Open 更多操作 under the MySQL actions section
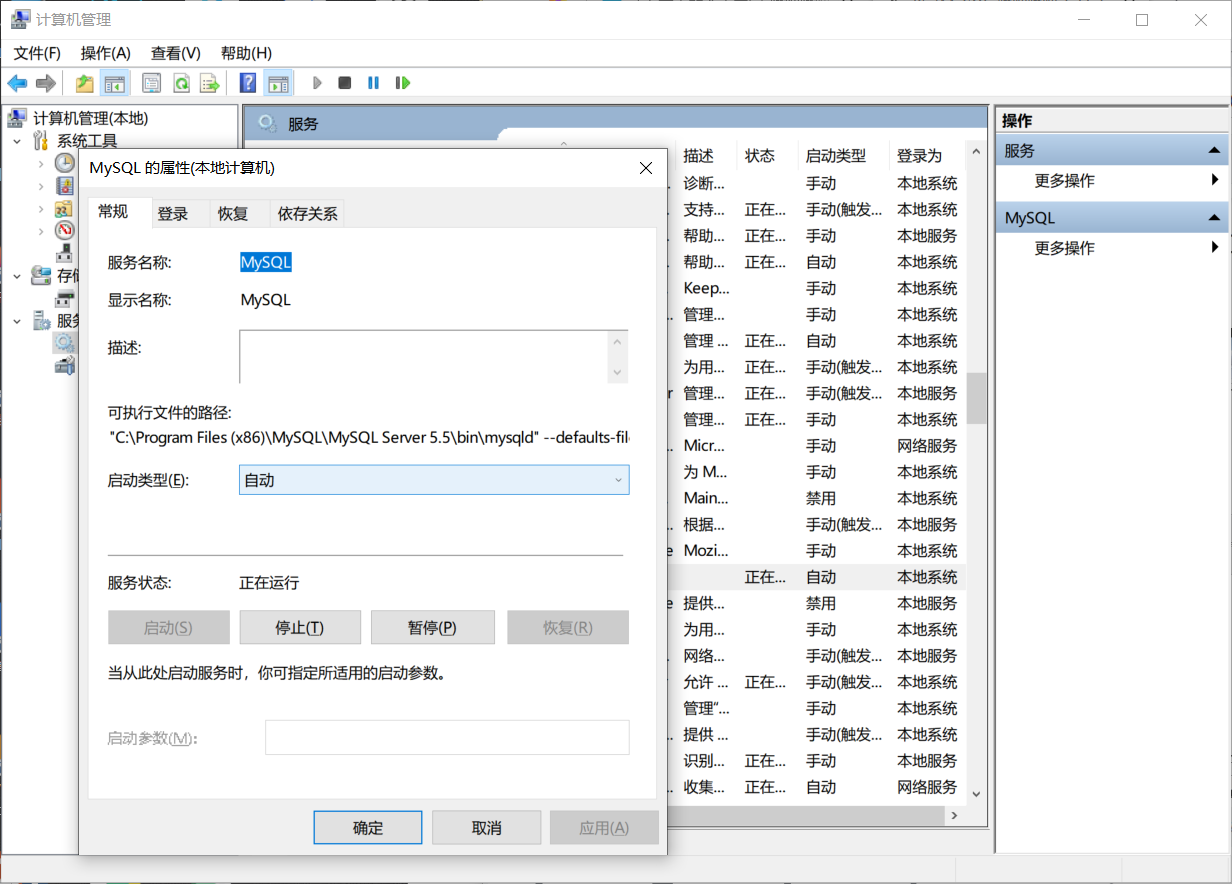The height and width of the screenshot is (884, 1232). pyautogui.click(x=1064, y=248)
